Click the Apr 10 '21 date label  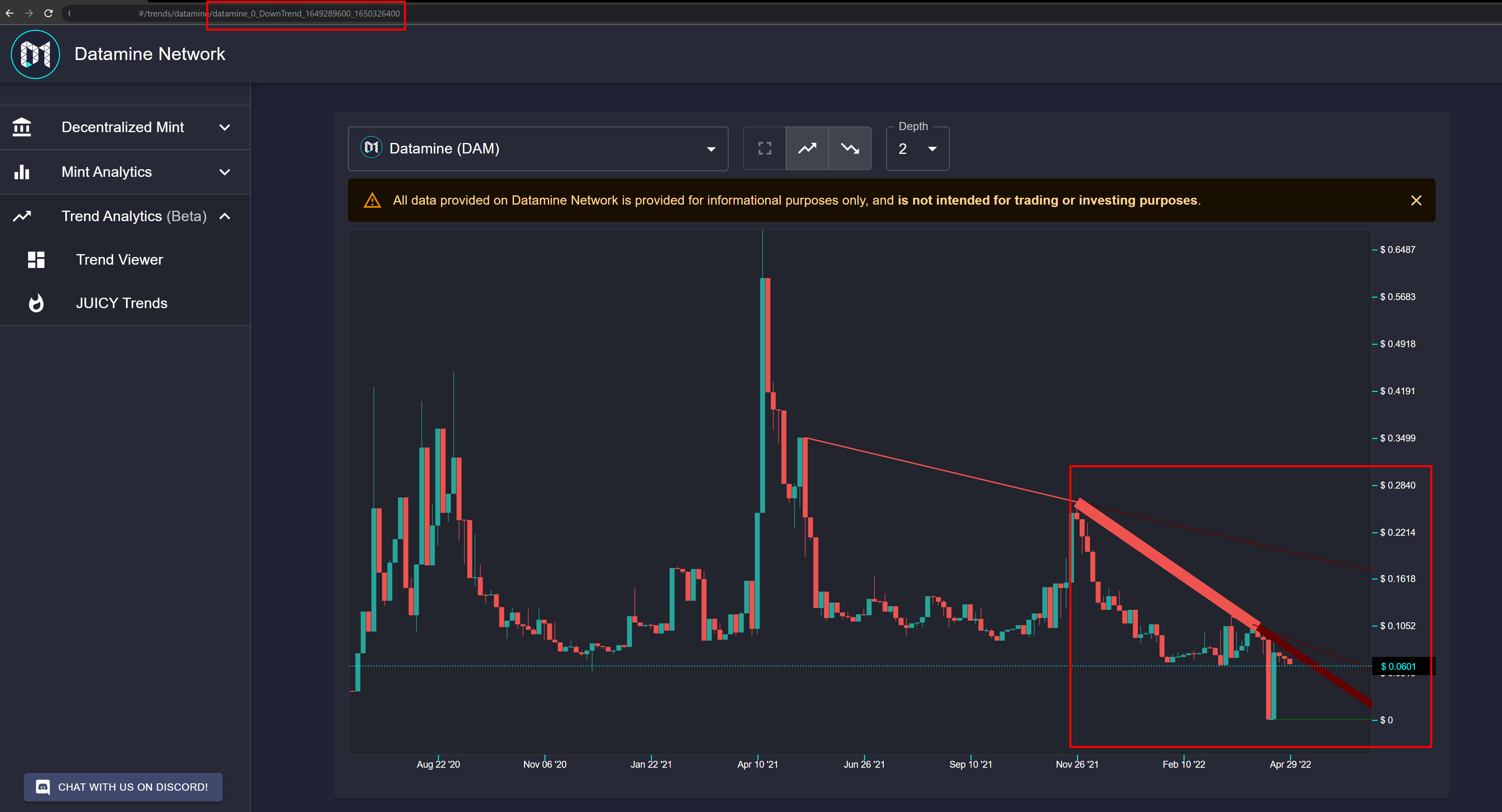757,764
